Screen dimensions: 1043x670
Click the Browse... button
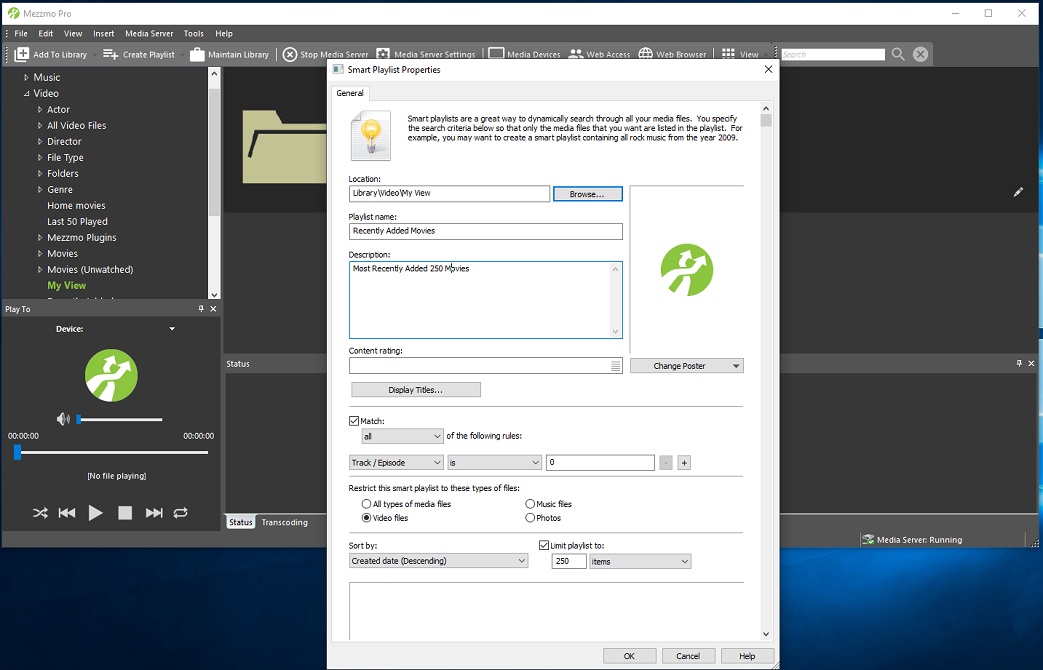coord(587,194)
